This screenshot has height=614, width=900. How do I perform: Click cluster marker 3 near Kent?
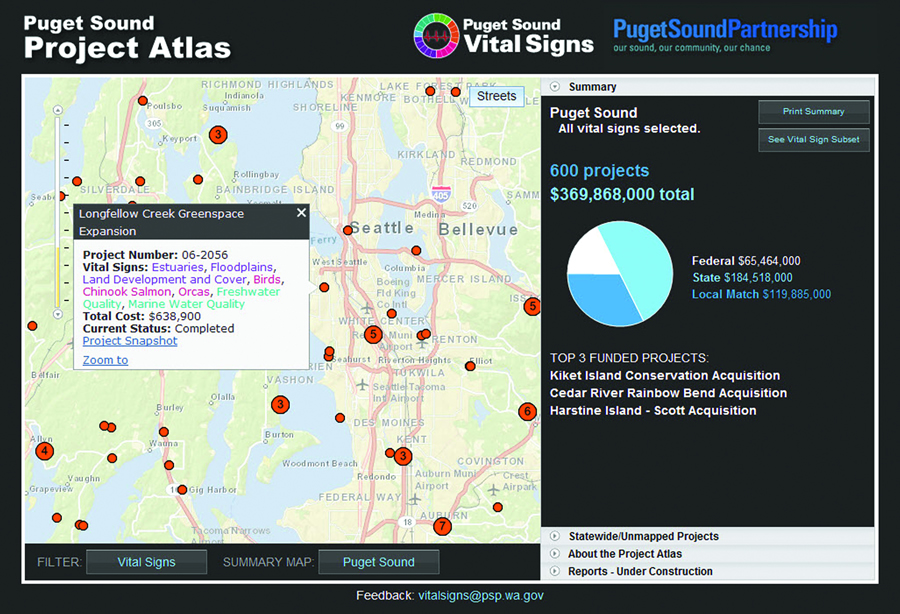403,457
